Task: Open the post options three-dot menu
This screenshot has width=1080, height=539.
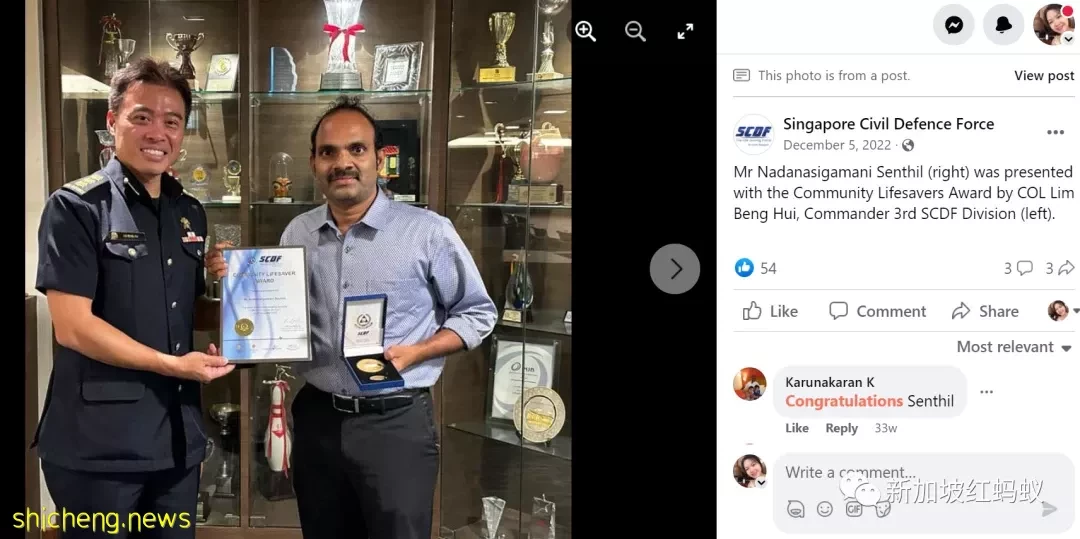Action: (1055, 133)
